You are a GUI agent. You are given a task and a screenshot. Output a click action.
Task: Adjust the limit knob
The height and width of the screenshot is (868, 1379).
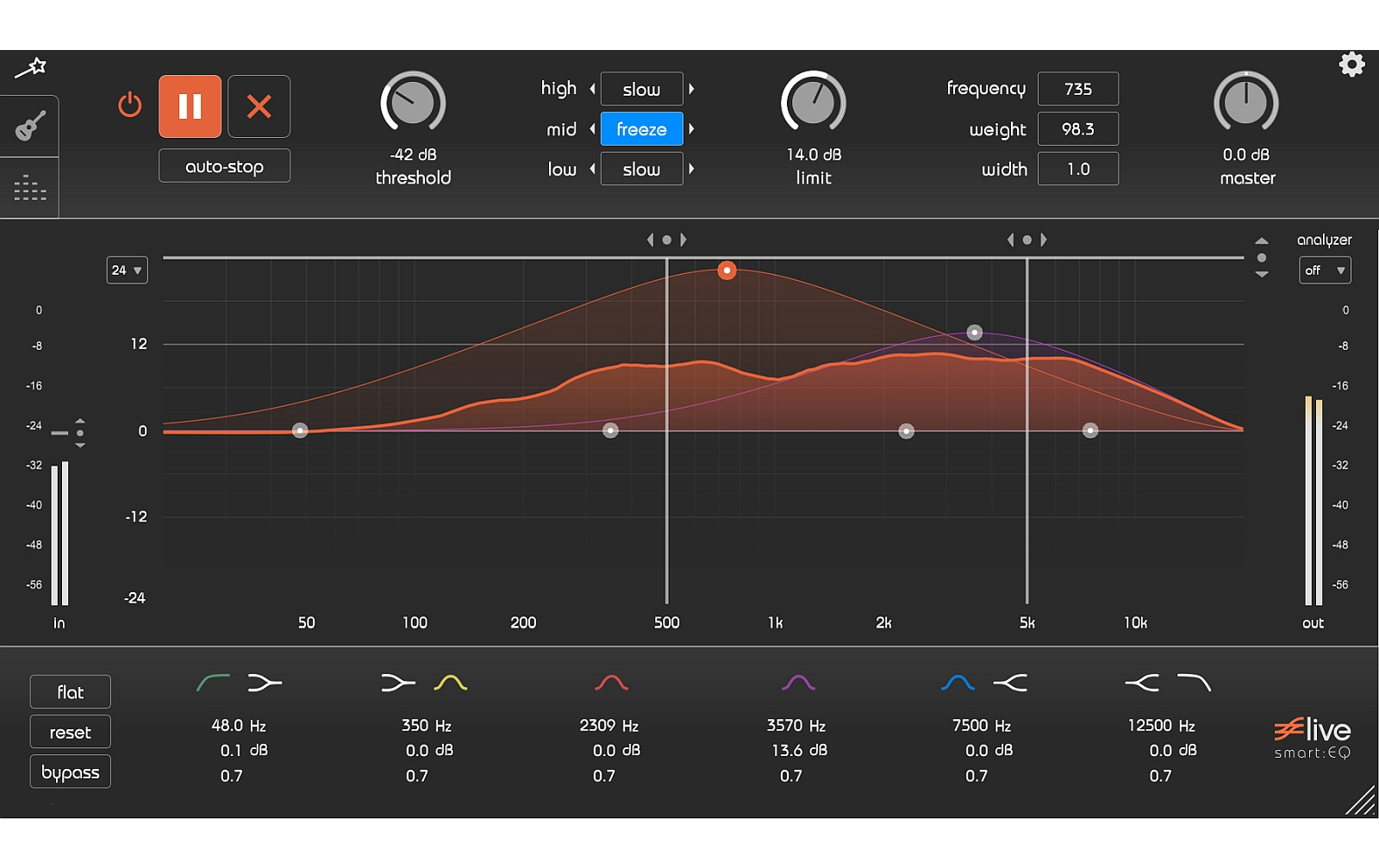tap(813, 103)
